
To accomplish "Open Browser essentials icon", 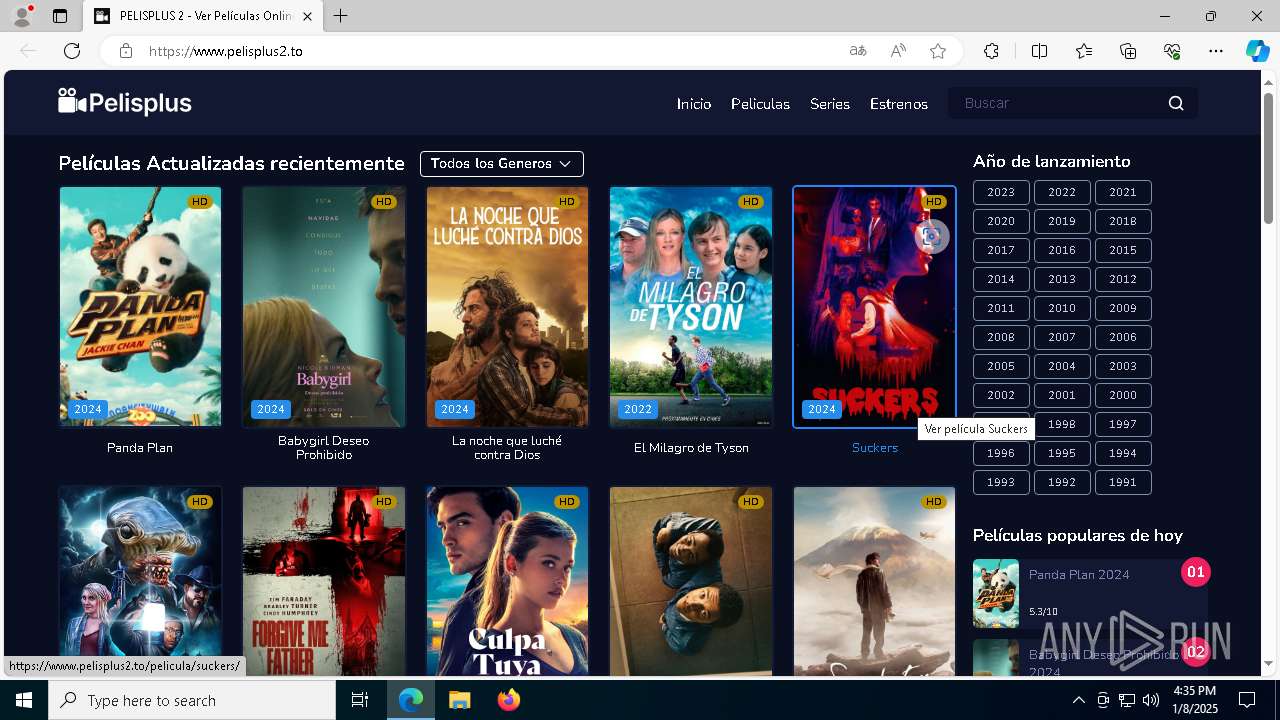I will (1172, 51).
